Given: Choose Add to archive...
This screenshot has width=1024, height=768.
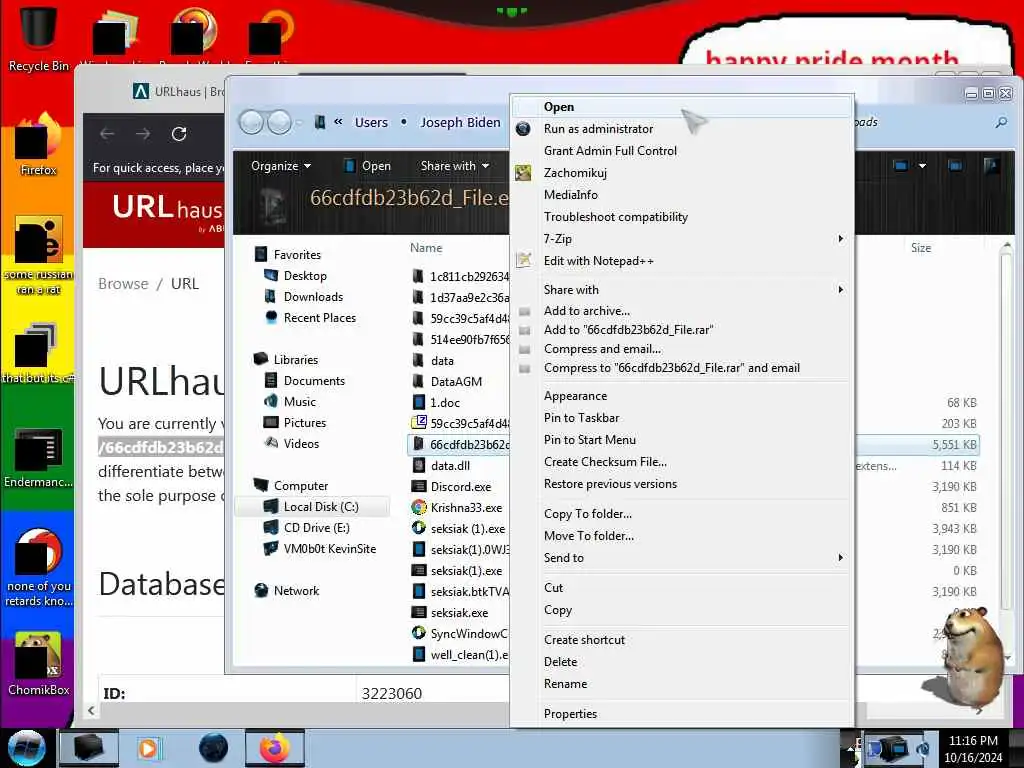Looking at the screenshot, I should pos(682,311).
